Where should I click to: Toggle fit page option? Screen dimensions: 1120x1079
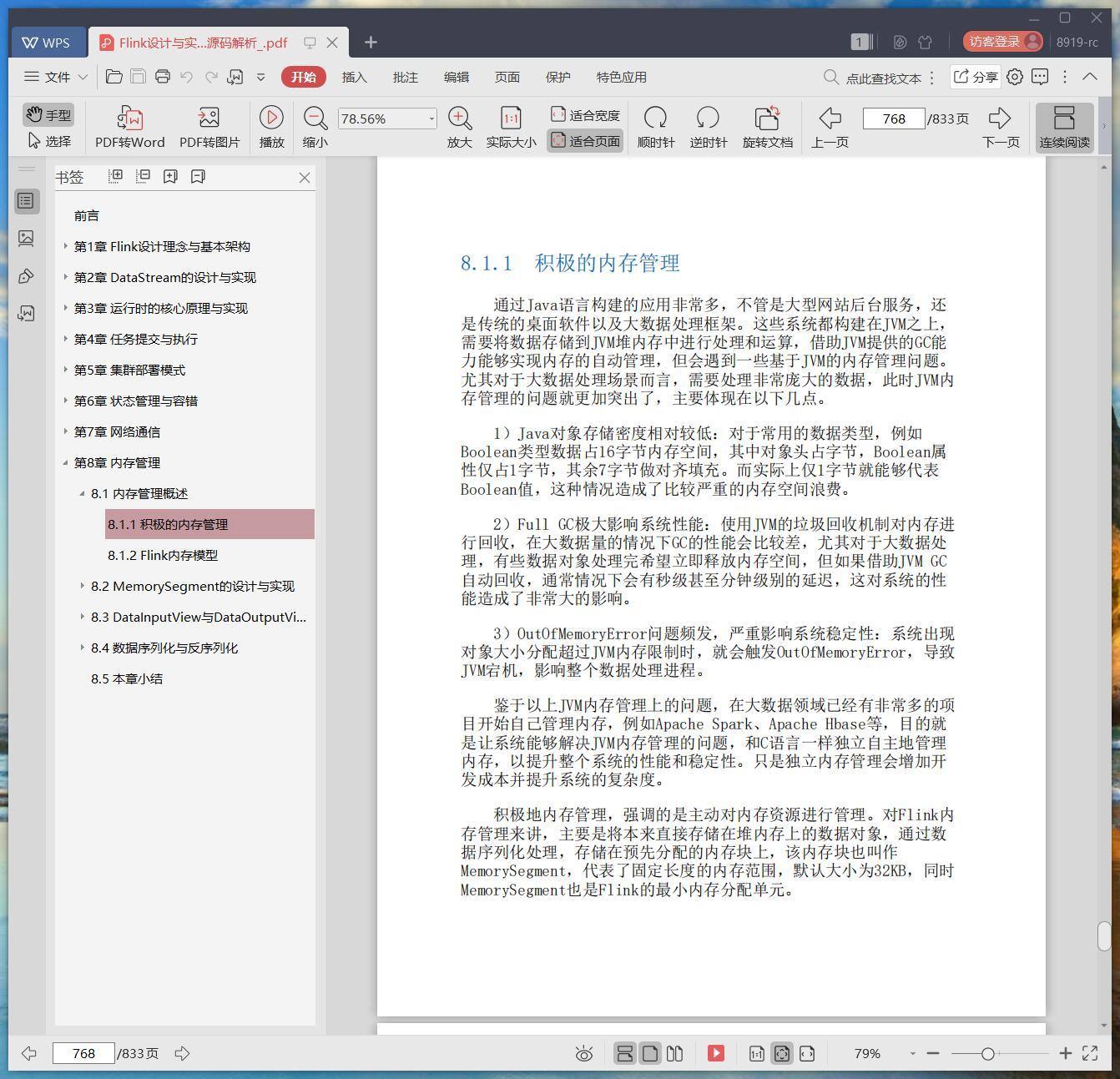[x=585, y=140]
